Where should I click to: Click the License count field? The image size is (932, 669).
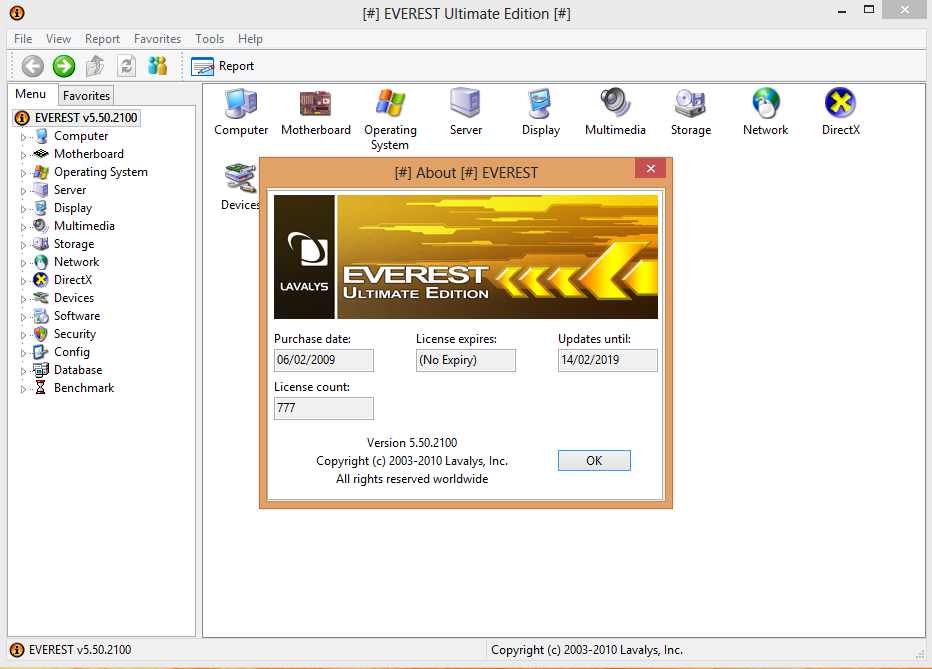324,408
